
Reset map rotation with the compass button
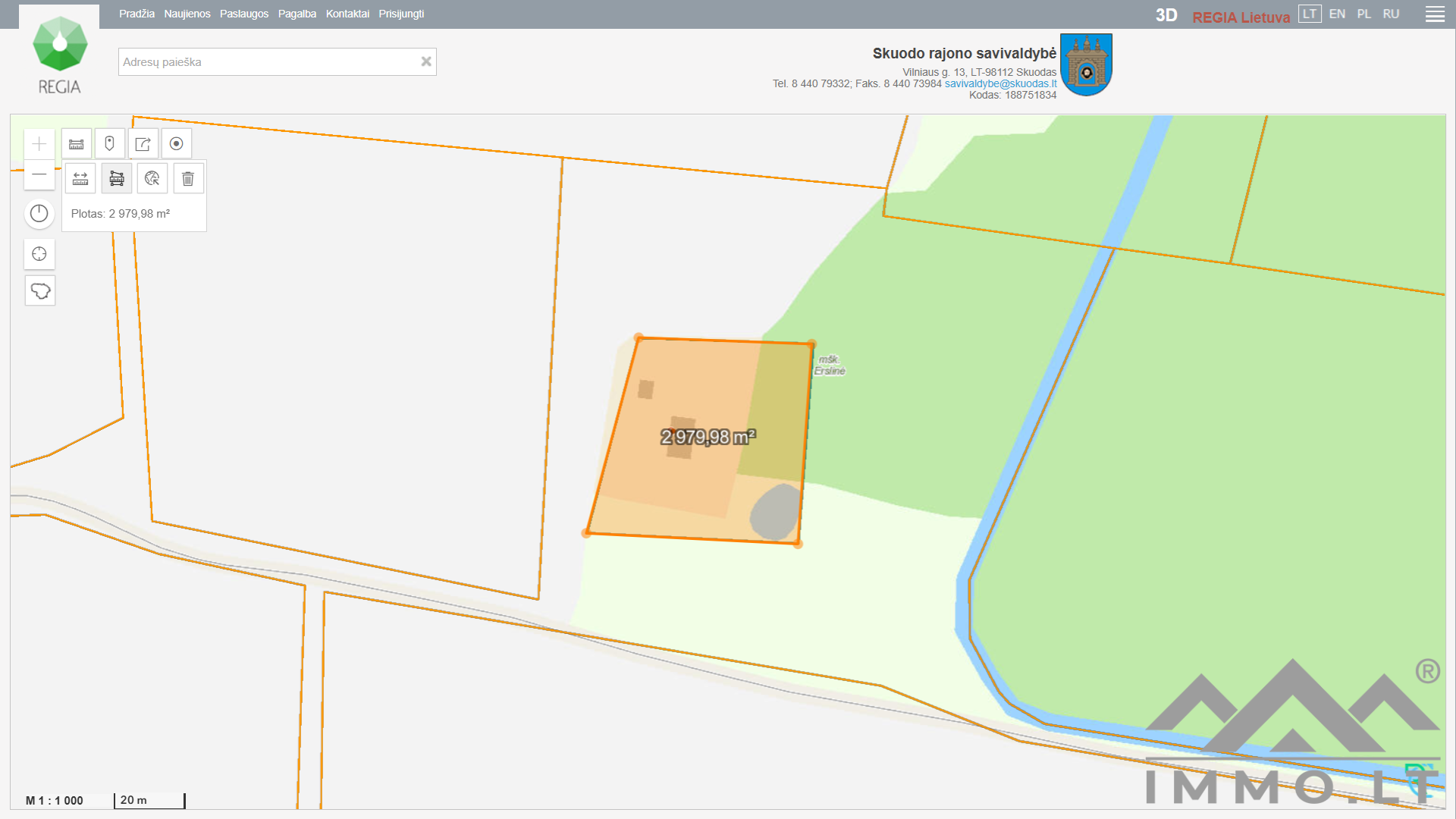click(39, 214)
